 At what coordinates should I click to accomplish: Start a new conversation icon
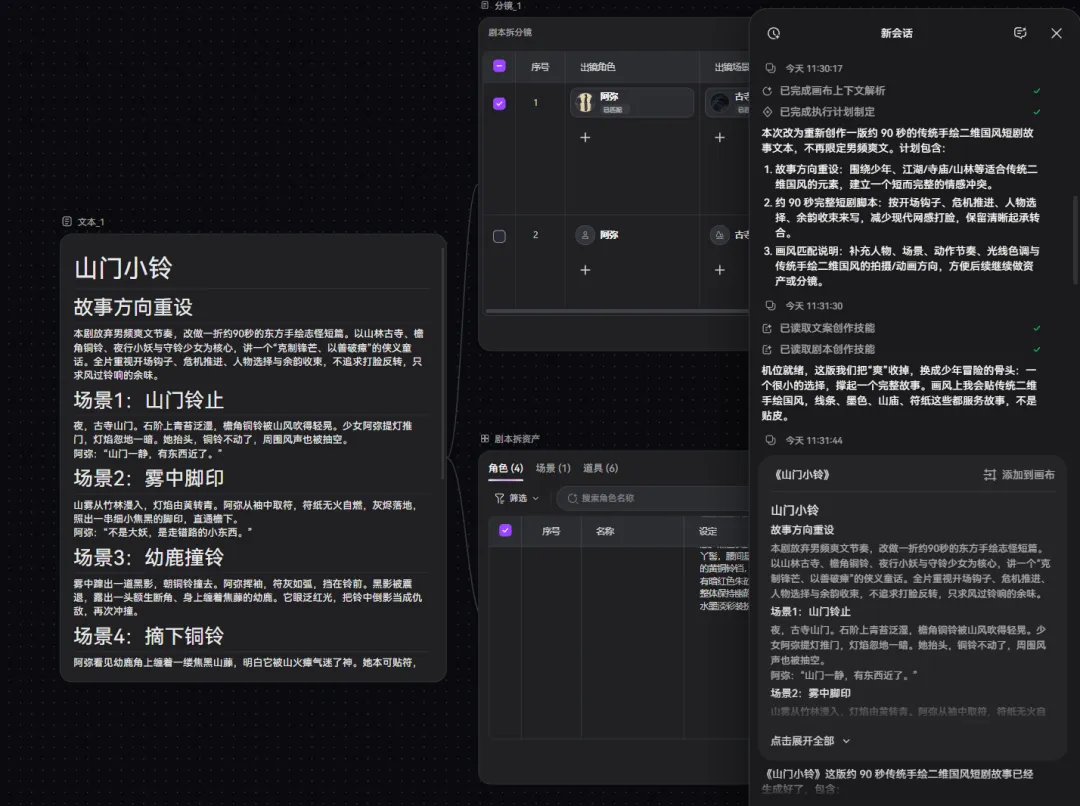click(1020, 33)
